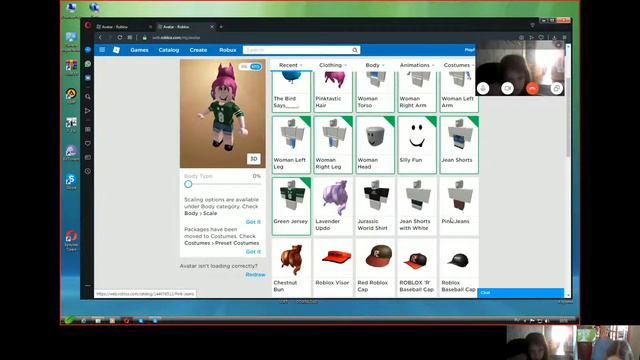
Task: Toggle the Silly Fun face
Action: [417, 145]
